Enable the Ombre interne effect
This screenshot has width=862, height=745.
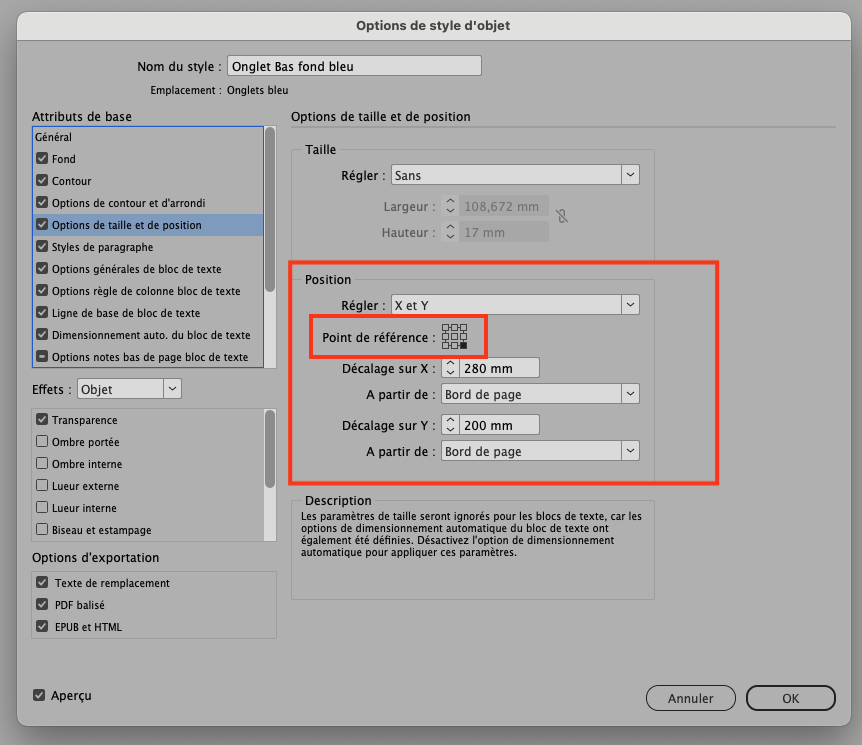[42, 463]
